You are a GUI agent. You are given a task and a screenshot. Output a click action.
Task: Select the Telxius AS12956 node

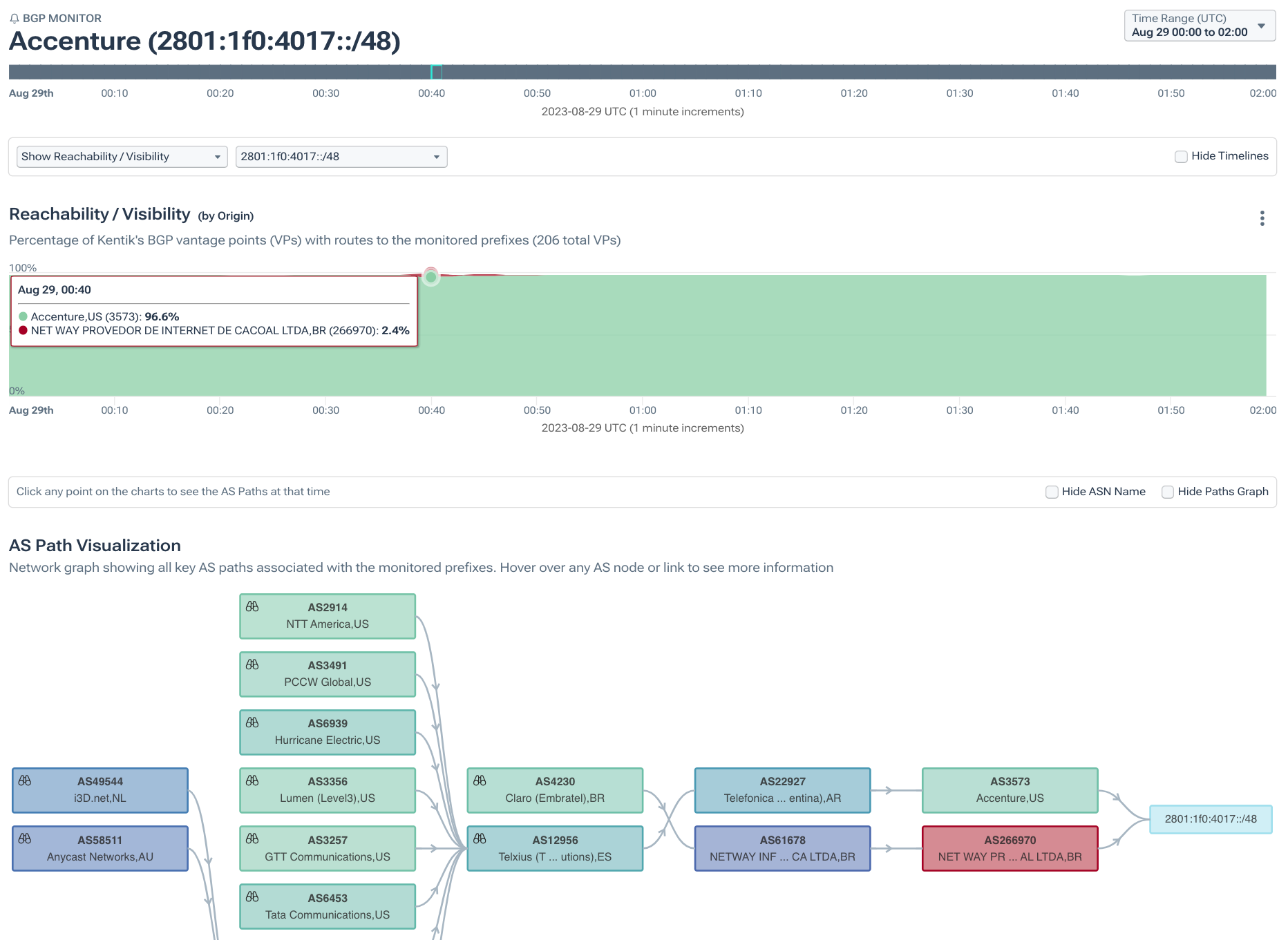click(555, 848)
